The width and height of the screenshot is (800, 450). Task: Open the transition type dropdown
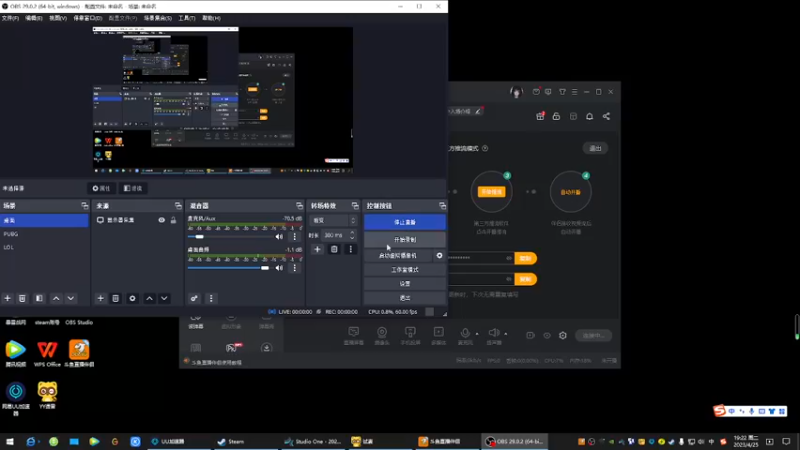click(333, 220)
